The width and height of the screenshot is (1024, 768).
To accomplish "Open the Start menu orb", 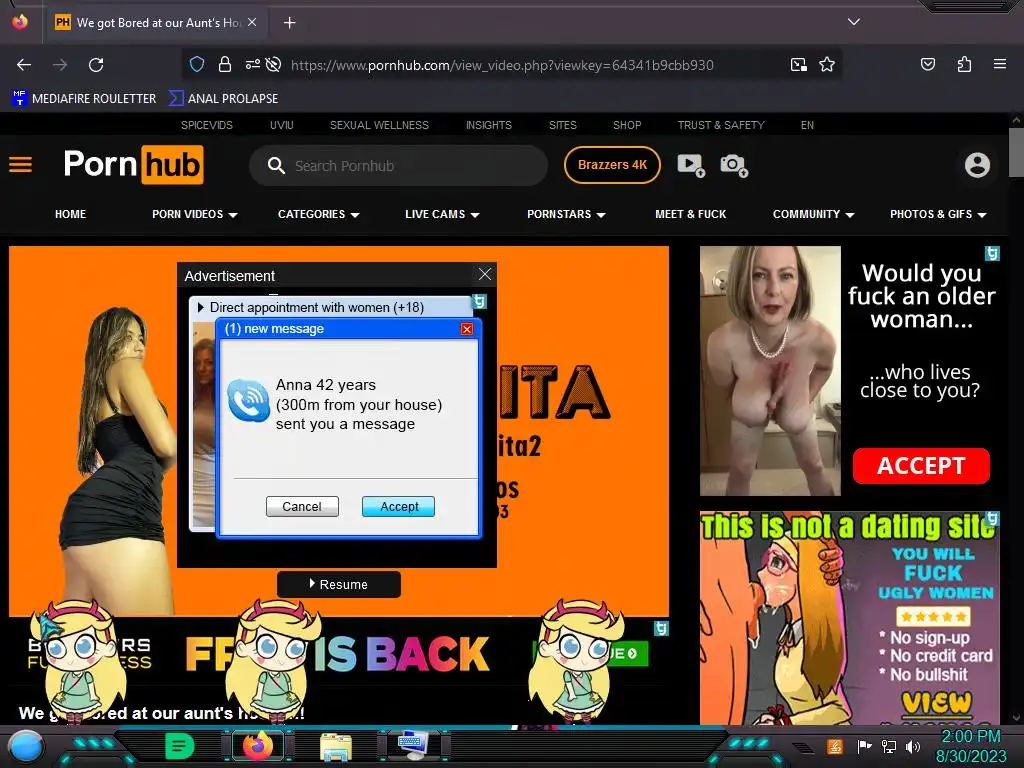I will point(26,748).
